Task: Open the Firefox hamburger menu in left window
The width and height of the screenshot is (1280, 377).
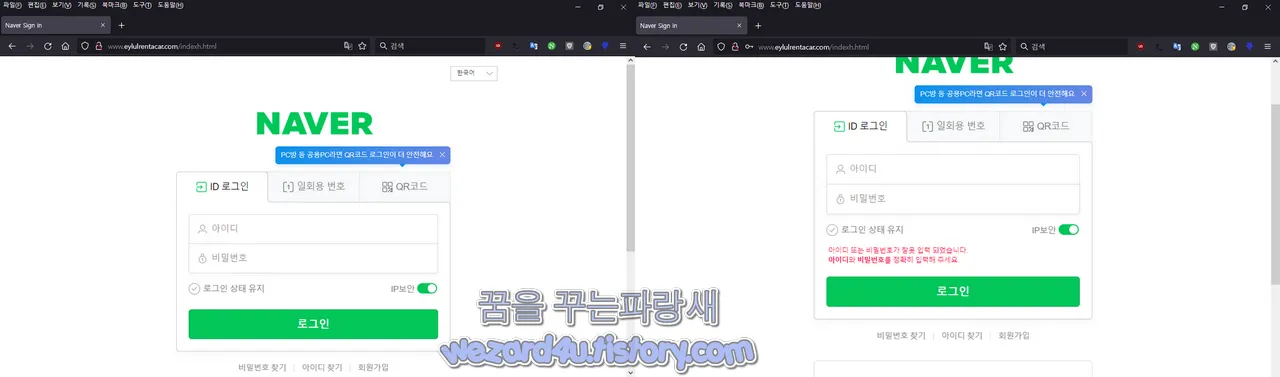Action: 624,46
